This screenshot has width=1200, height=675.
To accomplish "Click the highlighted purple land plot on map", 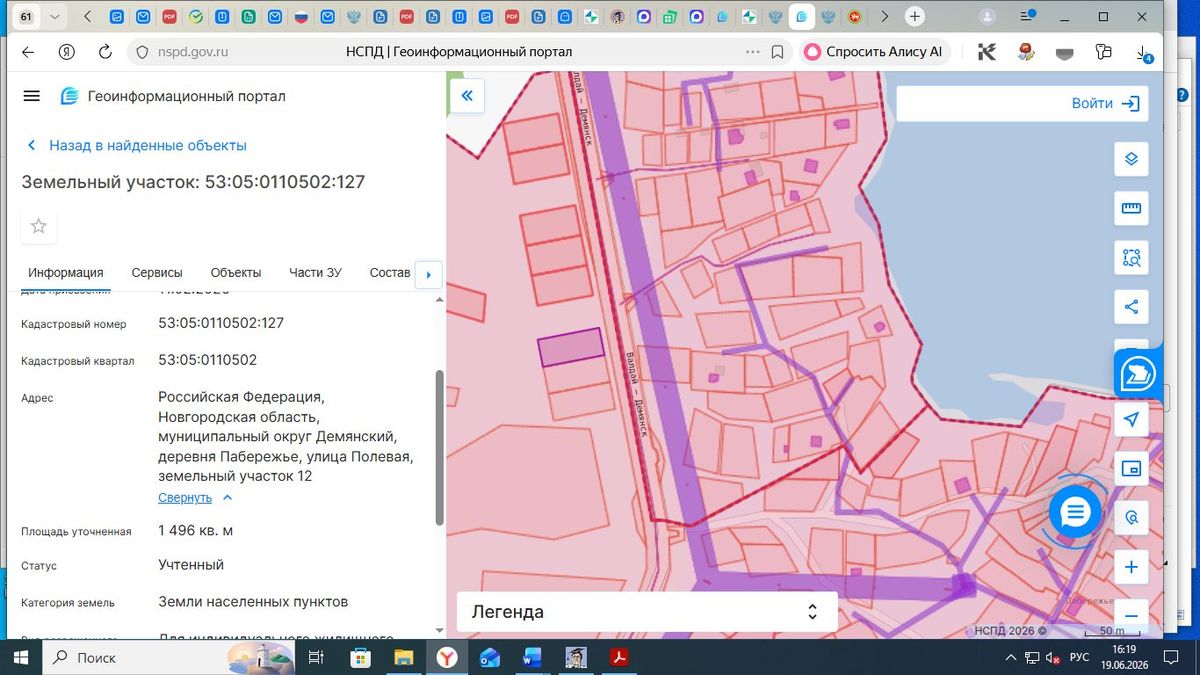I will 571,347.
